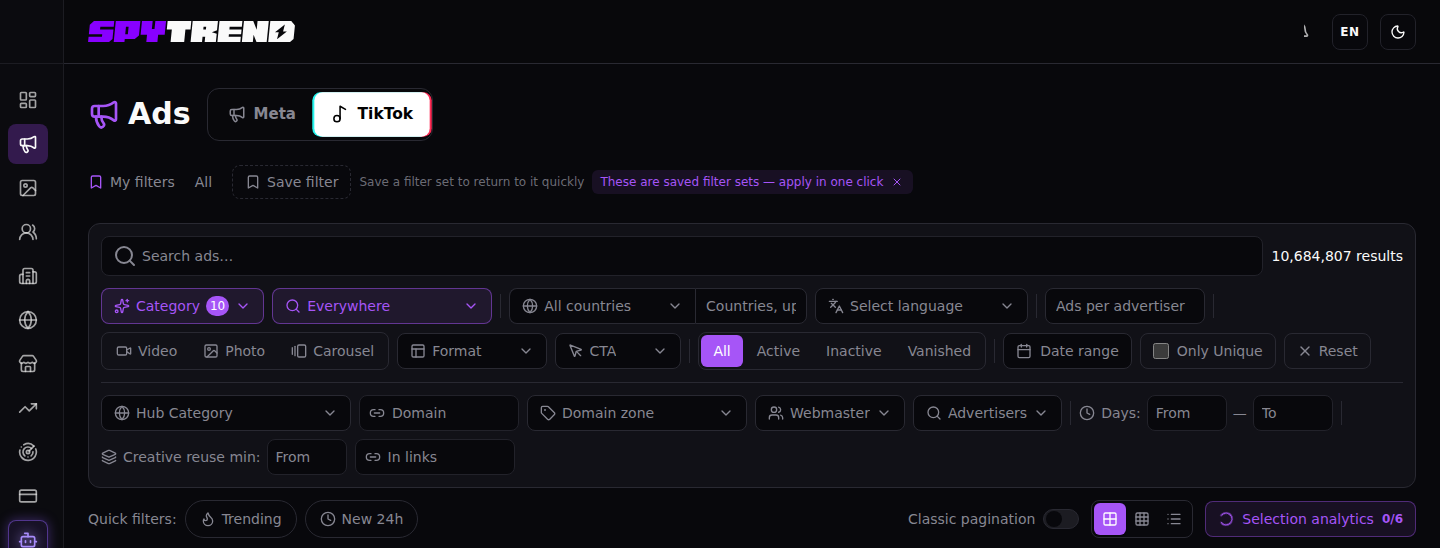Select the All status filter
The height and width of the screenshot is (548, 1440).
pos(722,351)
